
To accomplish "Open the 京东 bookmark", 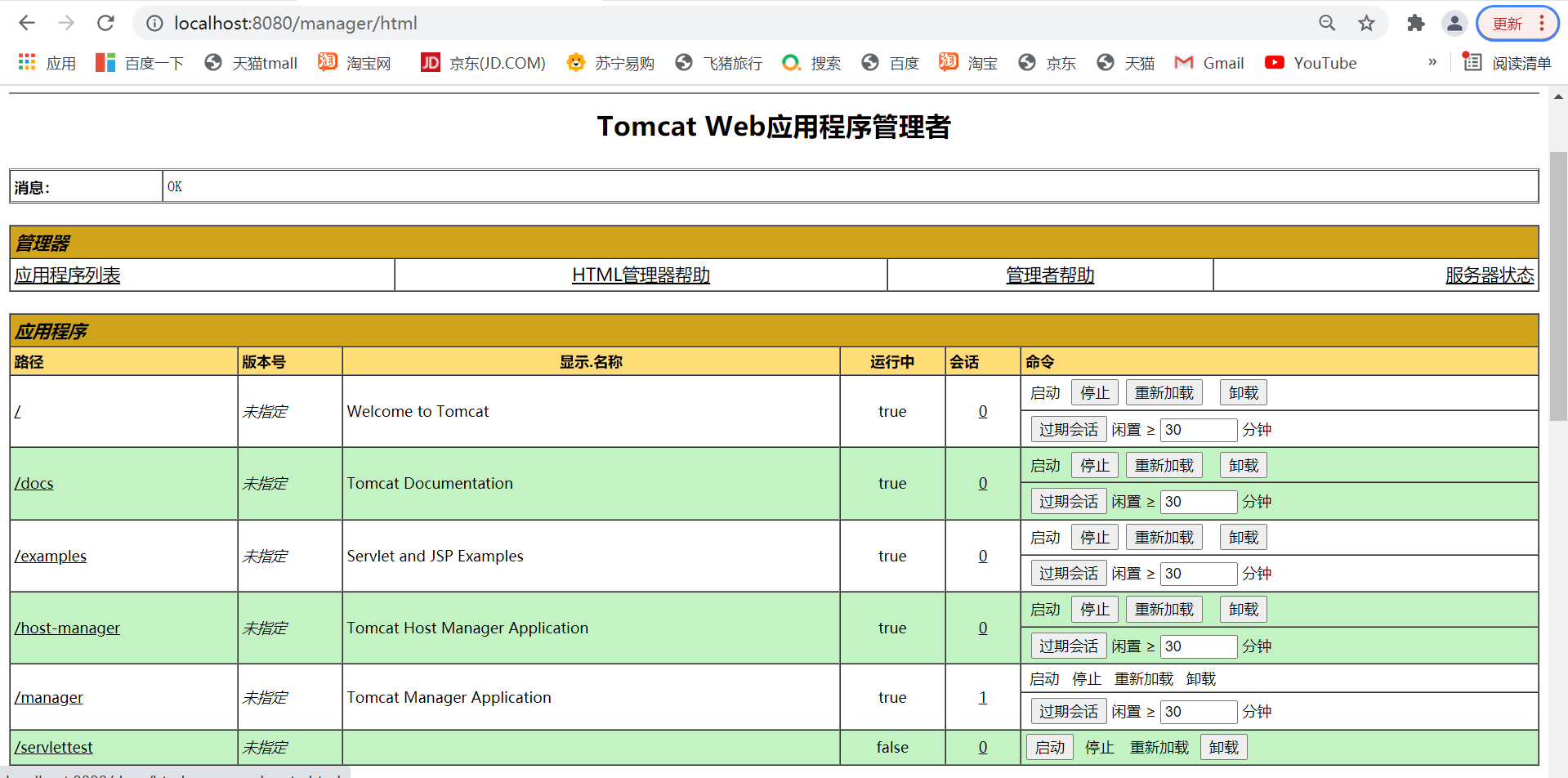I will tap(1047, 63).
